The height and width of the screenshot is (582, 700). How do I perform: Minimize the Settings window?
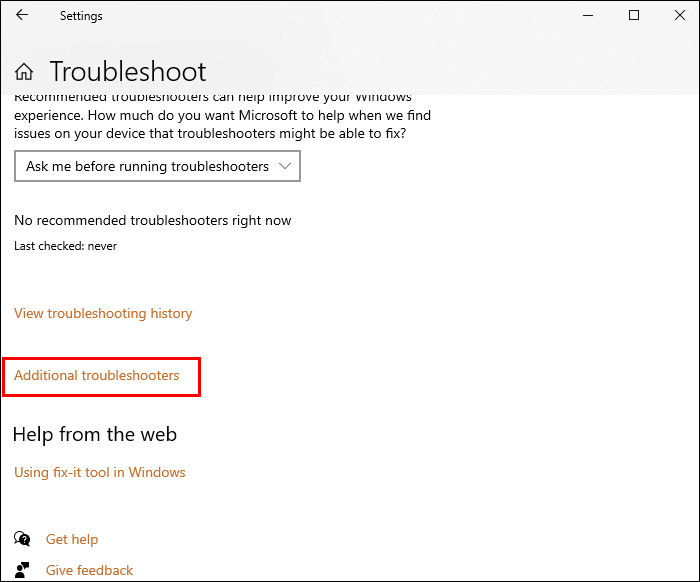587,16
